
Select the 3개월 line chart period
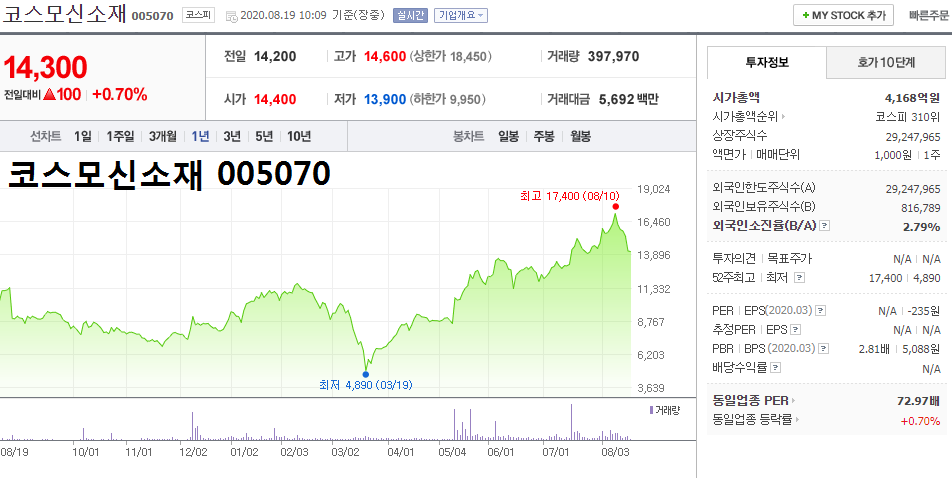163,137
